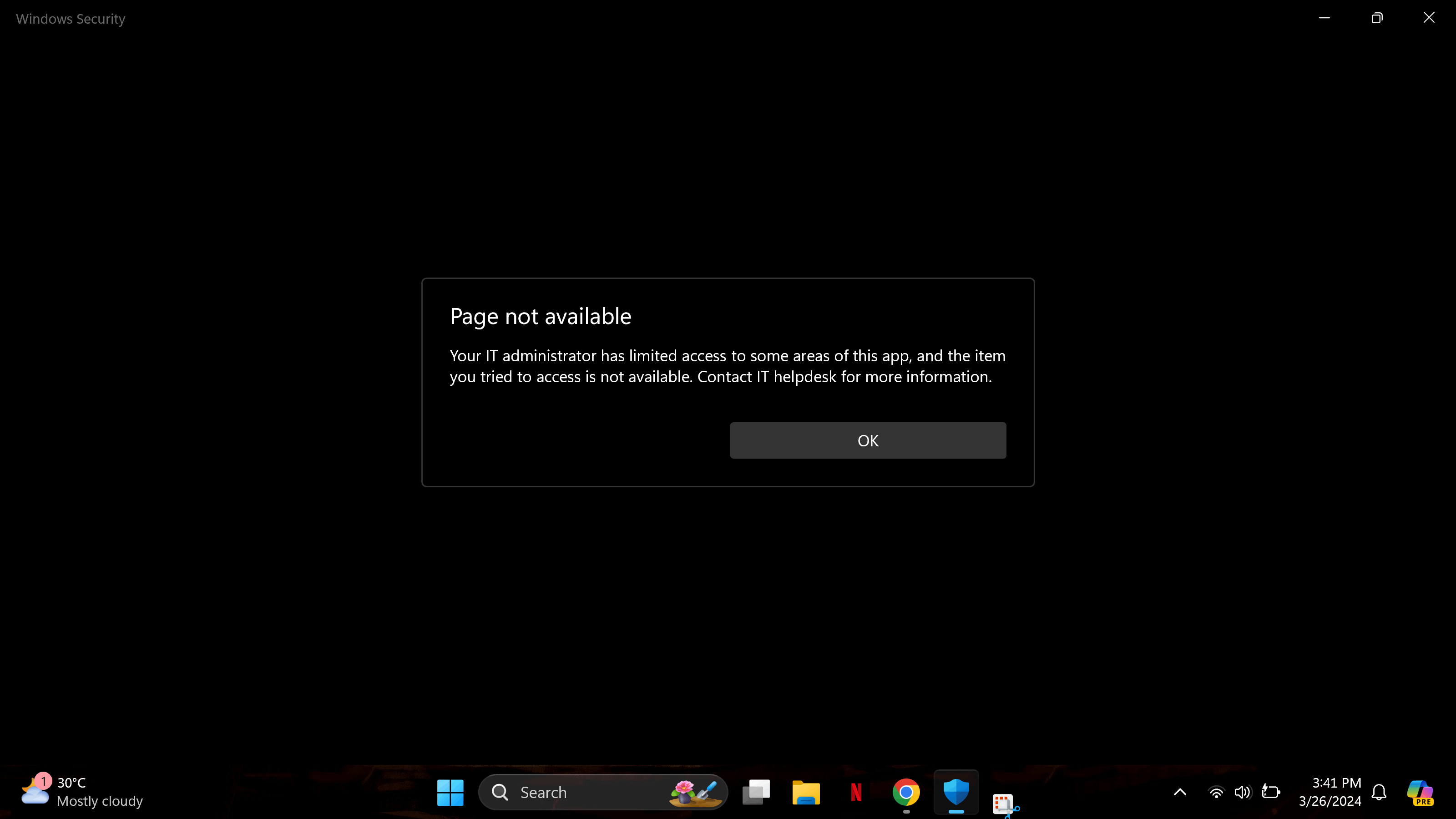
Task: Open clock and date flyout
Action: [1330, 793]
